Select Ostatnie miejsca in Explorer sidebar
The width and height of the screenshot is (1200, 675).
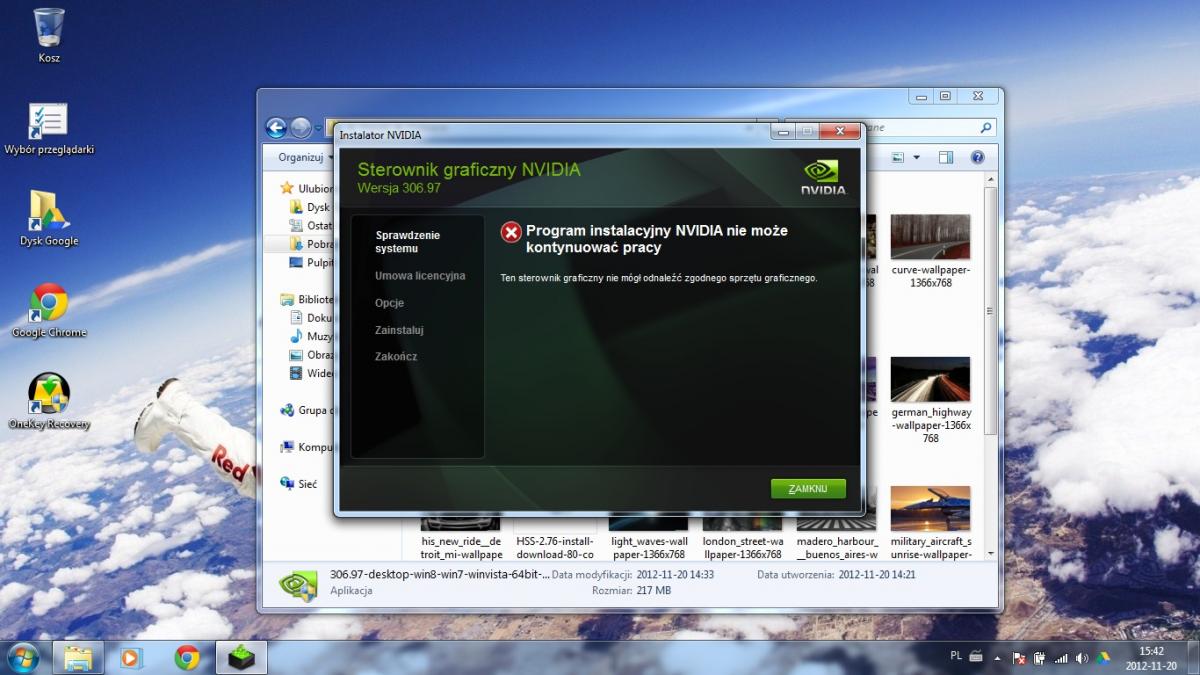coord(310,225)
